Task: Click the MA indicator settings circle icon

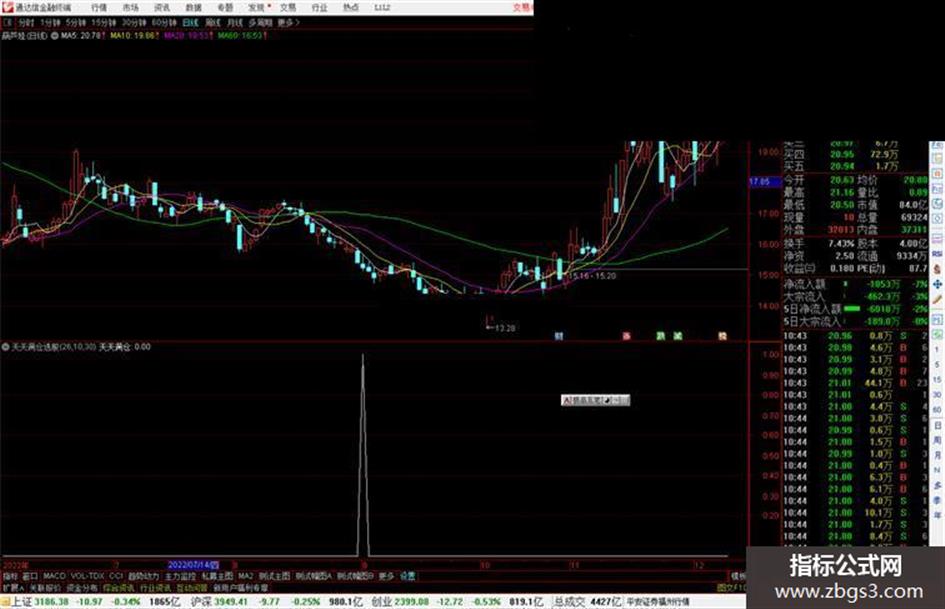Action: point(54,36)
